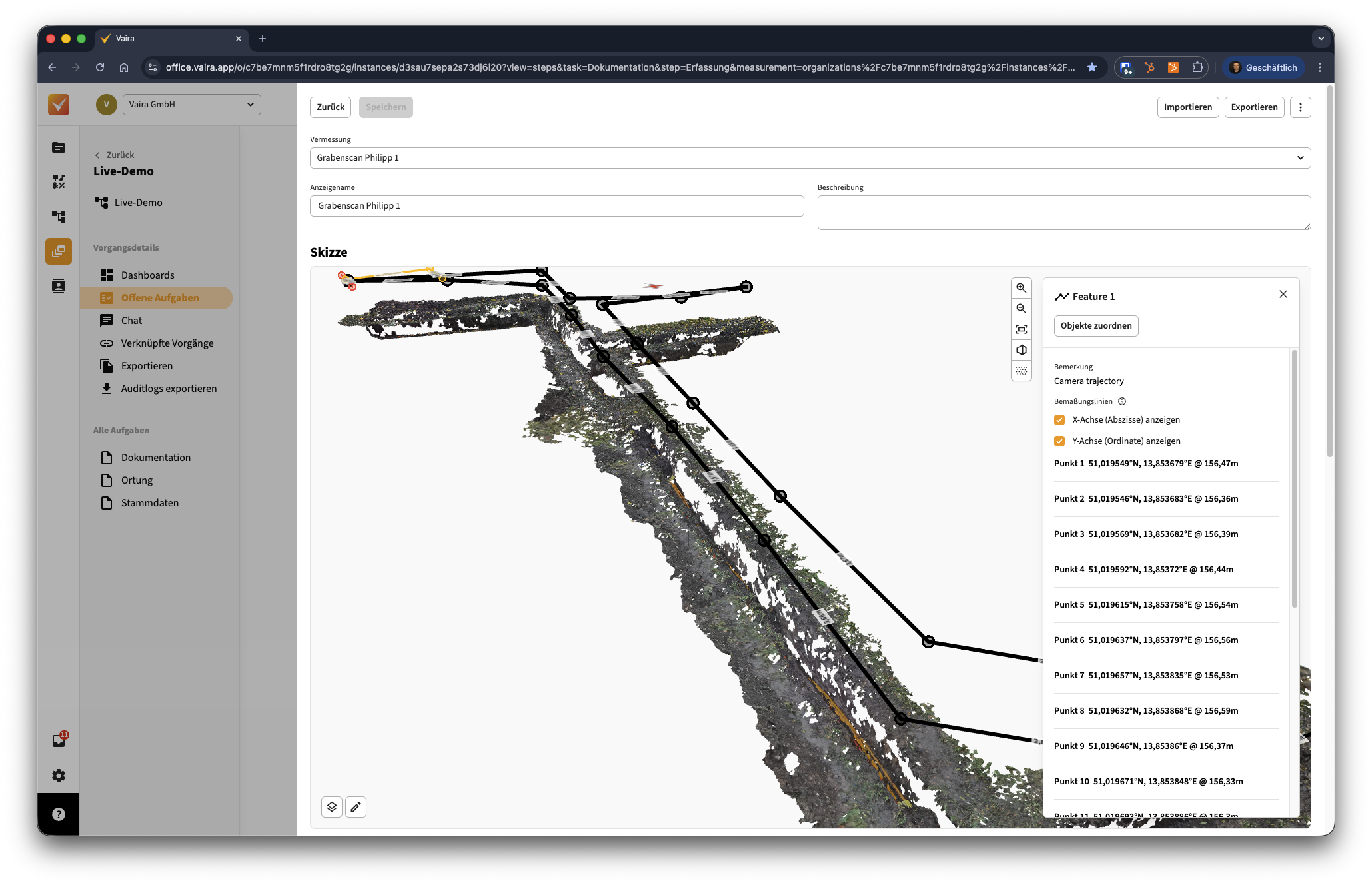1372x885 pixels.
Task: Select Offene Aufgaben in sidebar
Action: (160, 298)
